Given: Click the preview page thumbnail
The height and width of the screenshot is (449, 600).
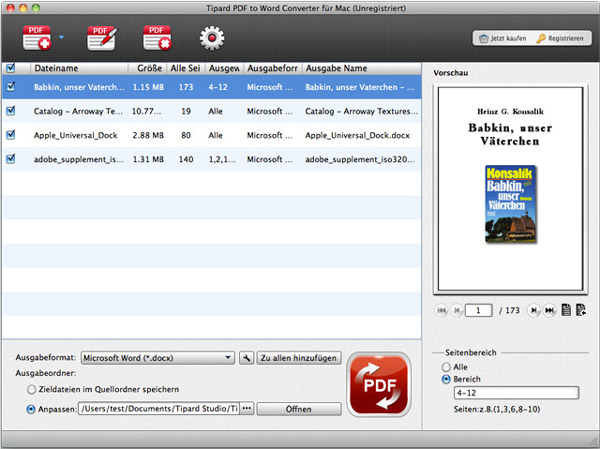Looking at the screenshot, I should tap(510, 189).
